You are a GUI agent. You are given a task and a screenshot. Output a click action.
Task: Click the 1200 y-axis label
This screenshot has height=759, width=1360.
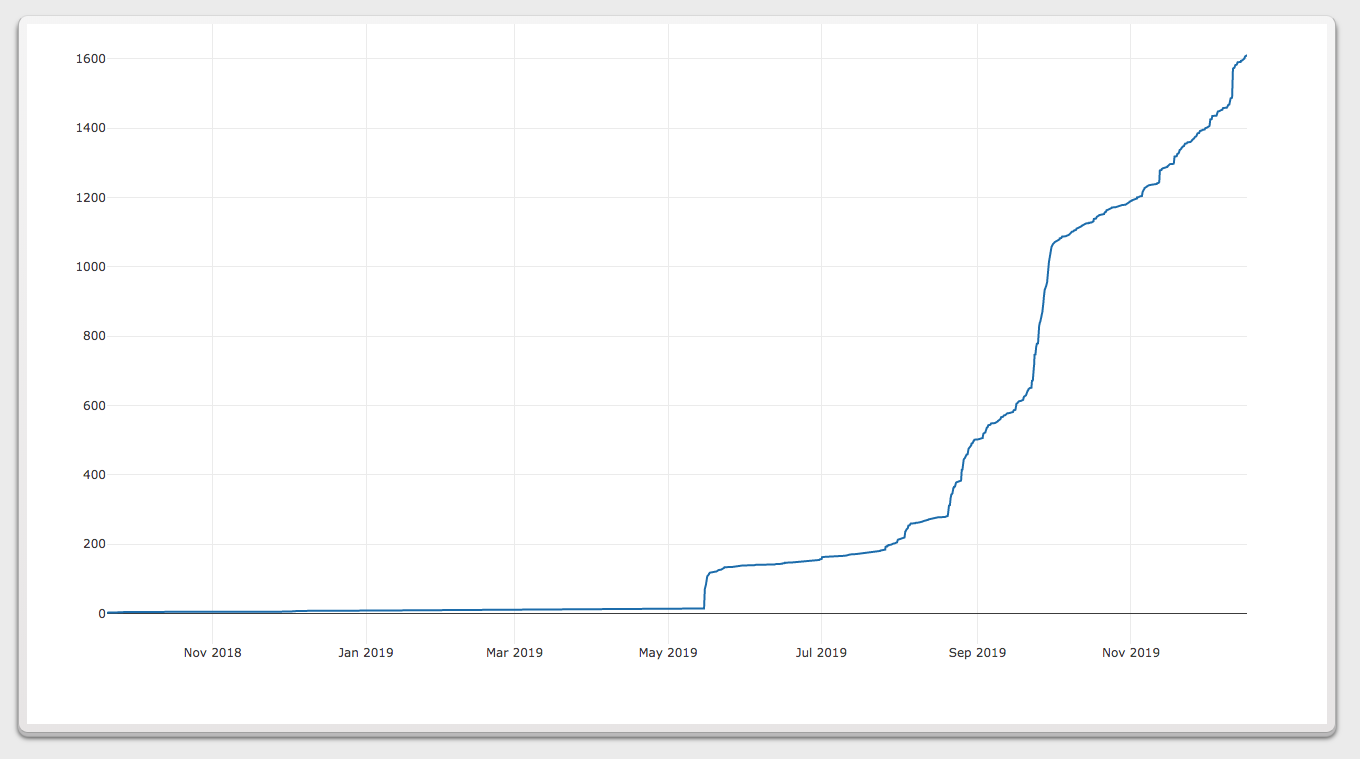91,197
